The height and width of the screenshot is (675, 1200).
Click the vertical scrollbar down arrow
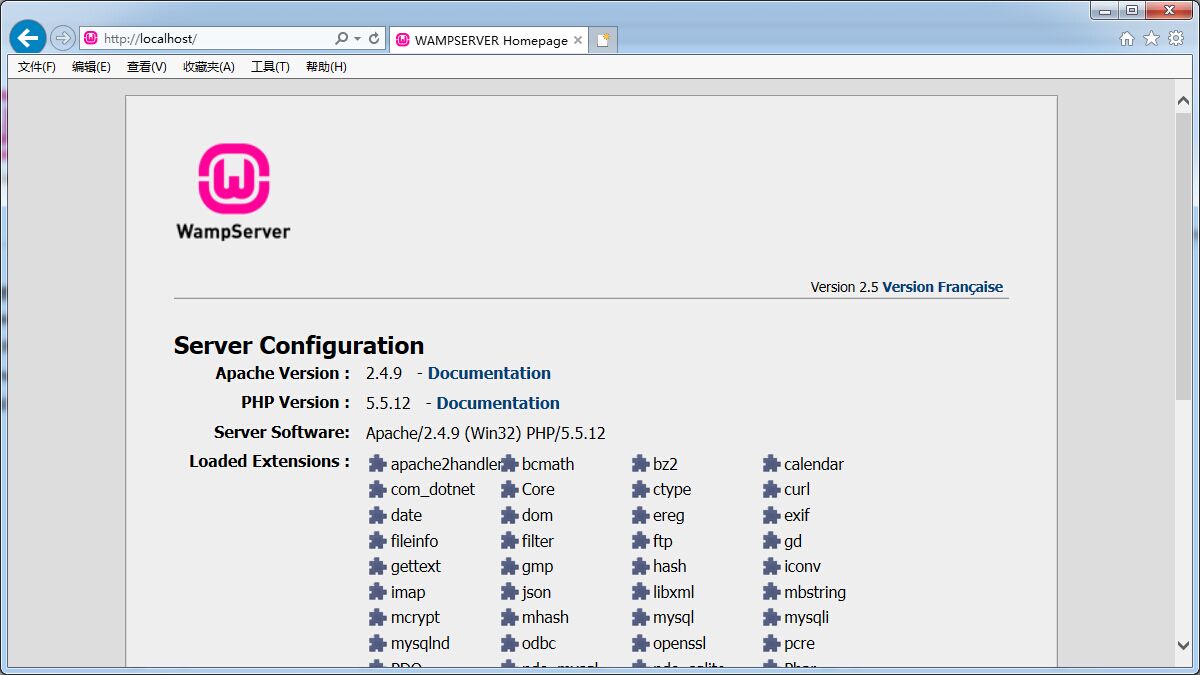tap(1183, 645)
